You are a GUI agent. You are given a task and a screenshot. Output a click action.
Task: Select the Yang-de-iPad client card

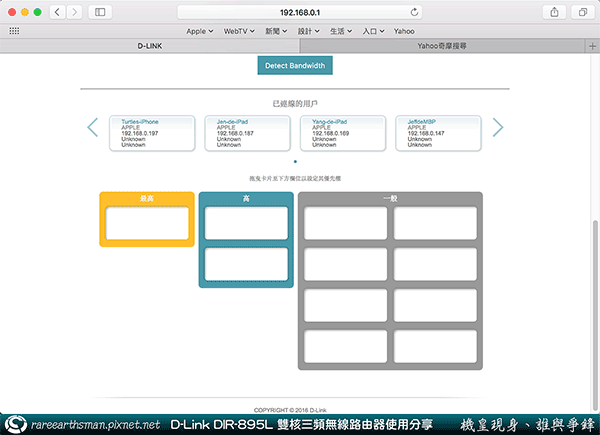point(343,133)
